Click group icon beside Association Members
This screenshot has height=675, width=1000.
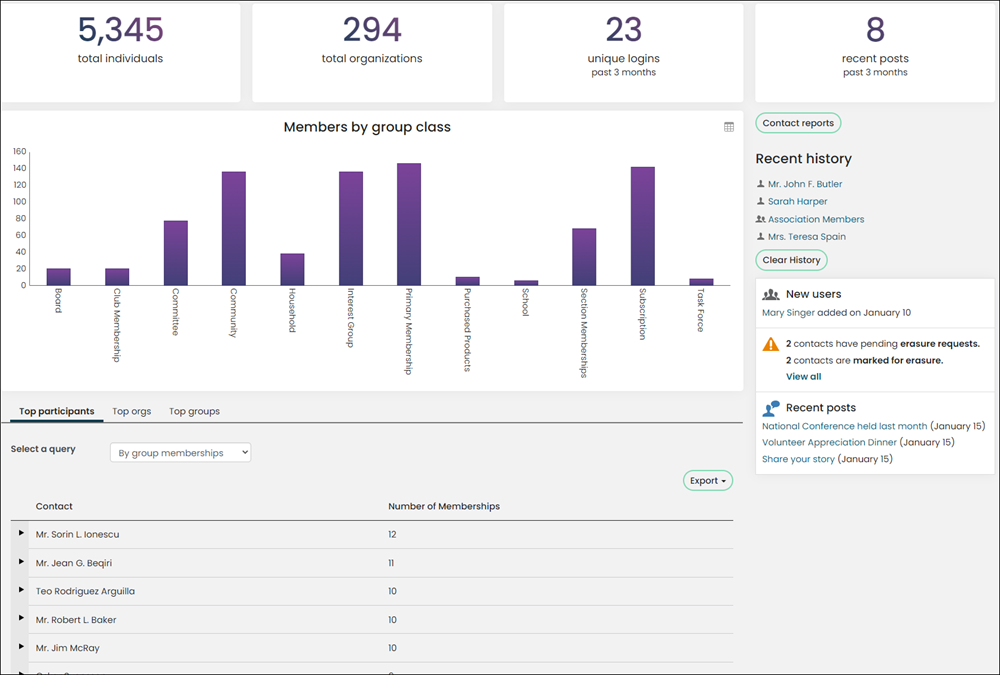click(760, 219)
